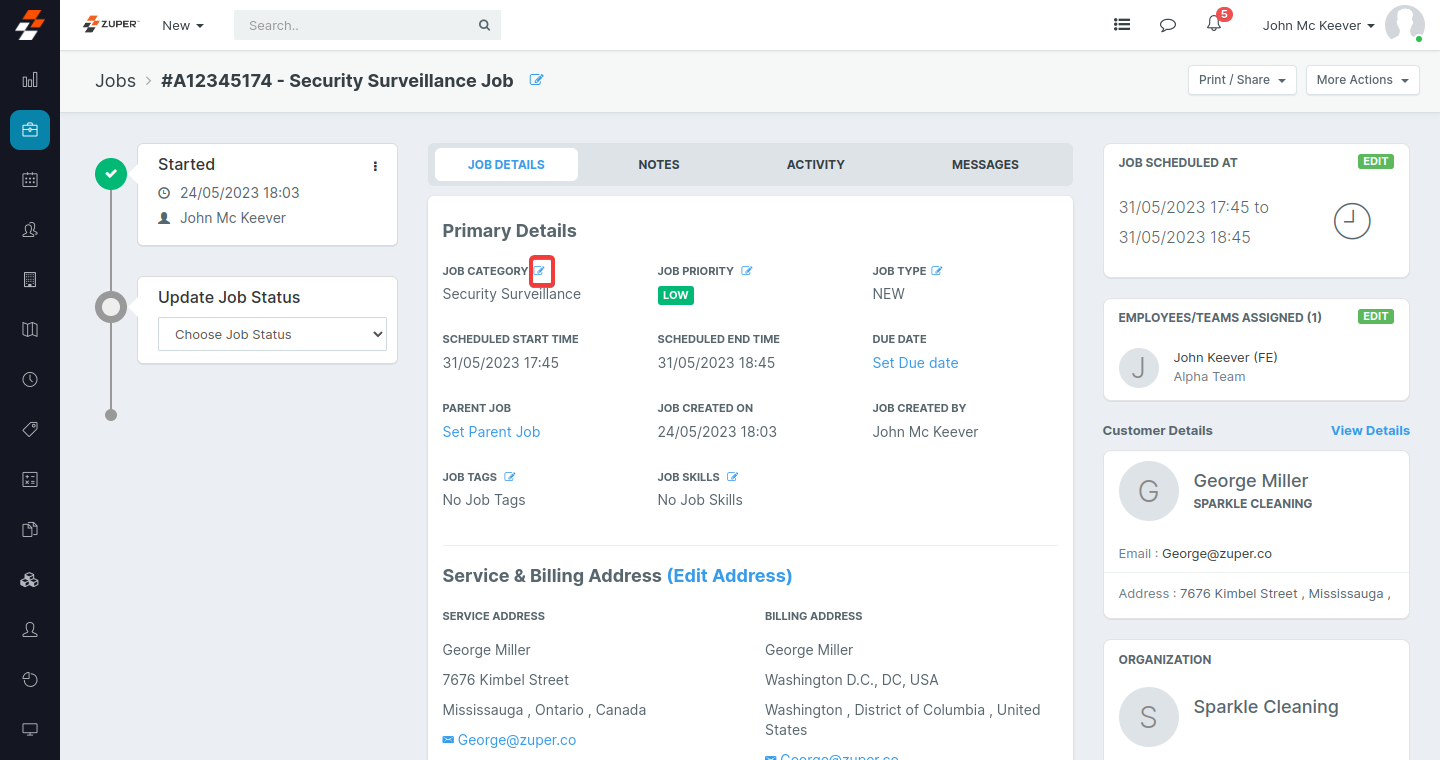Open the Activity tab
The image size is (1440, 760).
click(x=815, y=164)
